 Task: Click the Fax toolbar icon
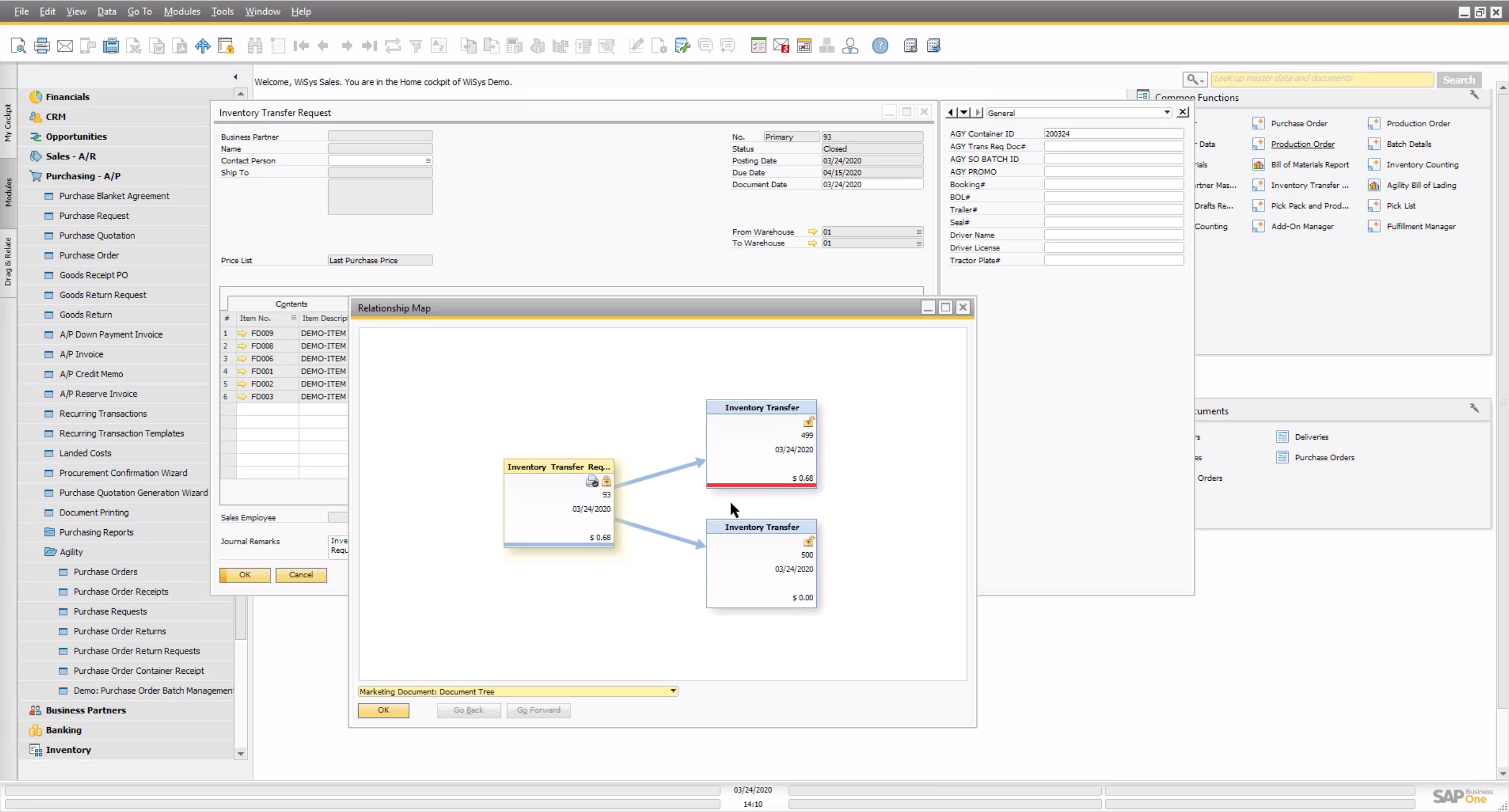(x=110, y=46)
